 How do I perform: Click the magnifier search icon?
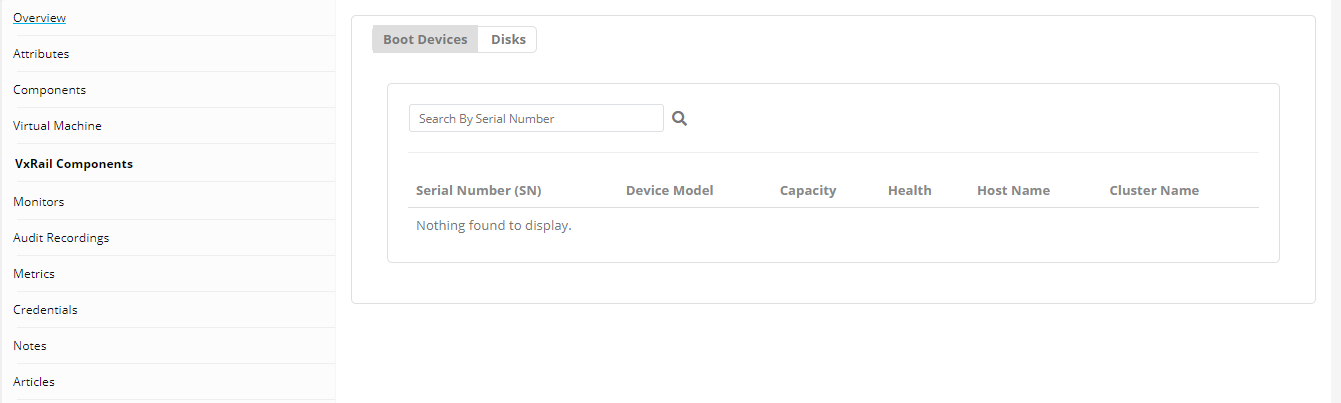tap(679, 118)
